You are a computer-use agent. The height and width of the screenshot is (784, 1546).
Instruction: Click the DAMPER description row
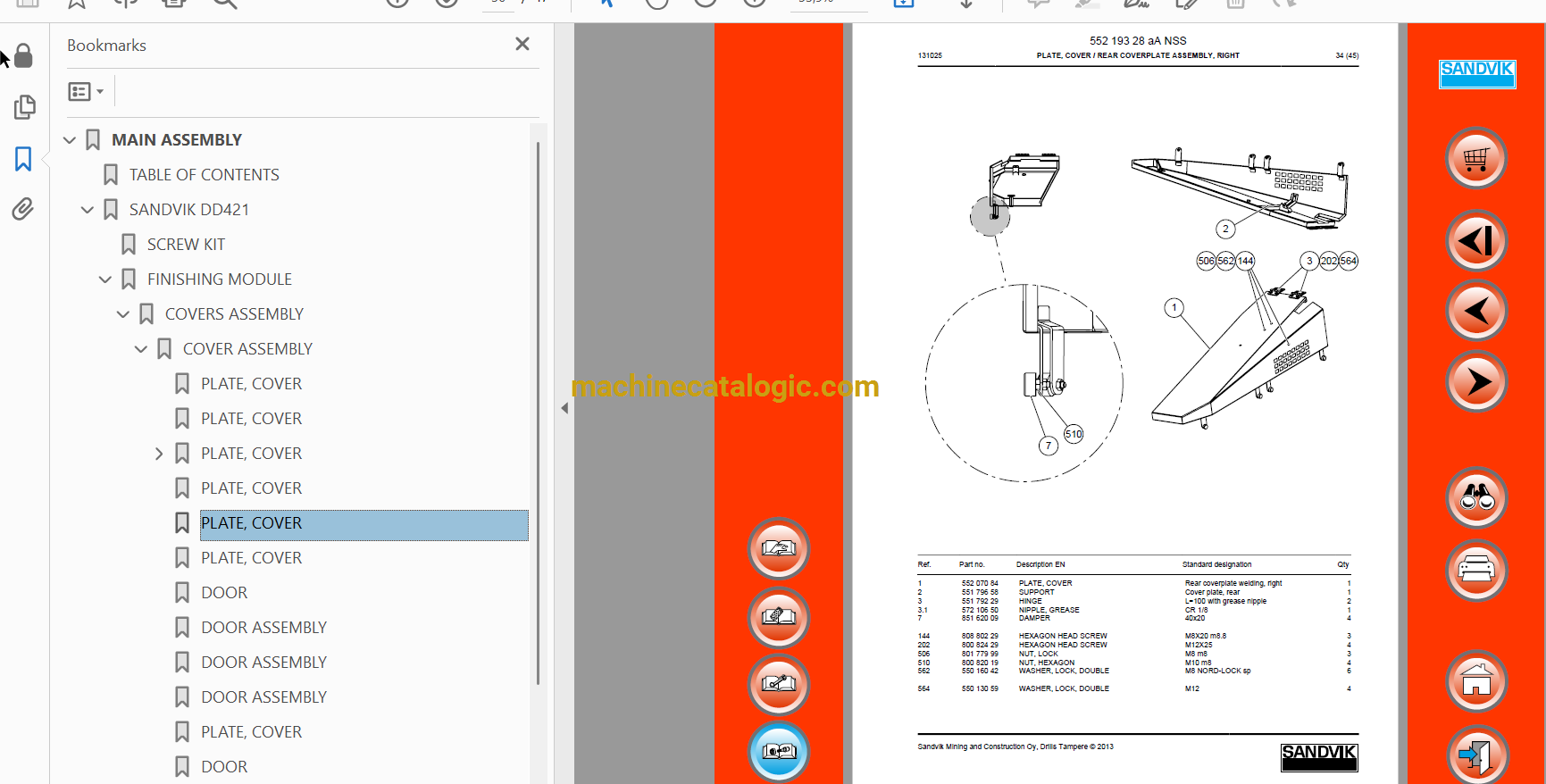[1034, 618]
